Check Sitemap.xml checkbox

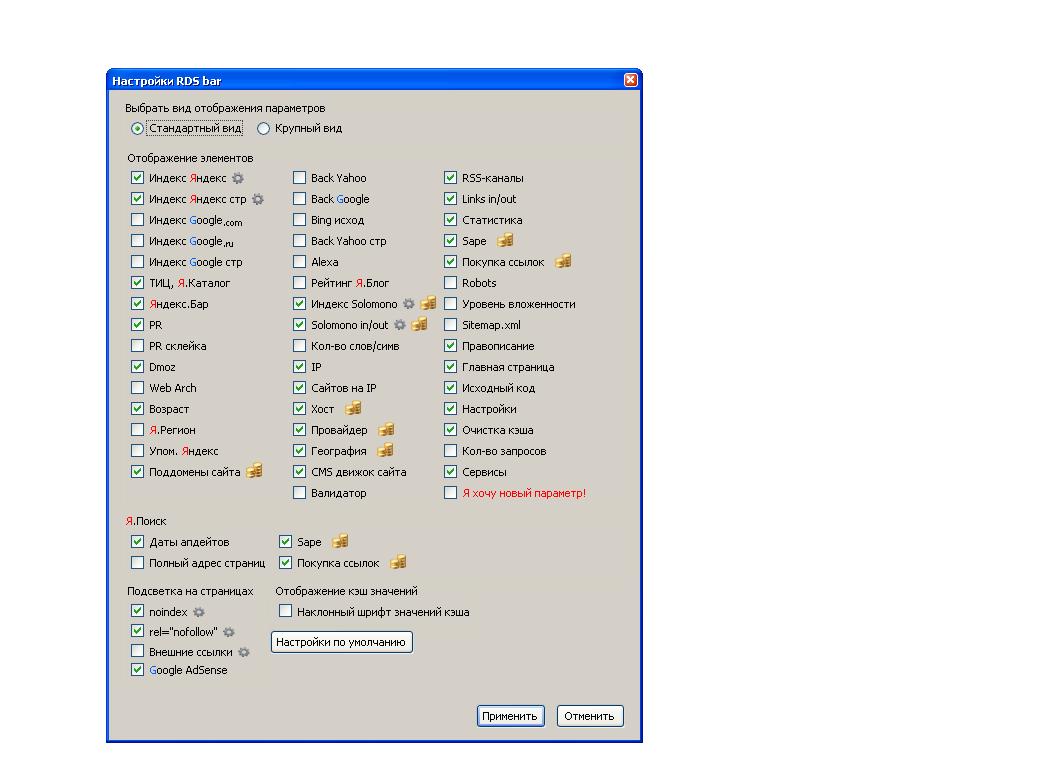pos(450,325)
